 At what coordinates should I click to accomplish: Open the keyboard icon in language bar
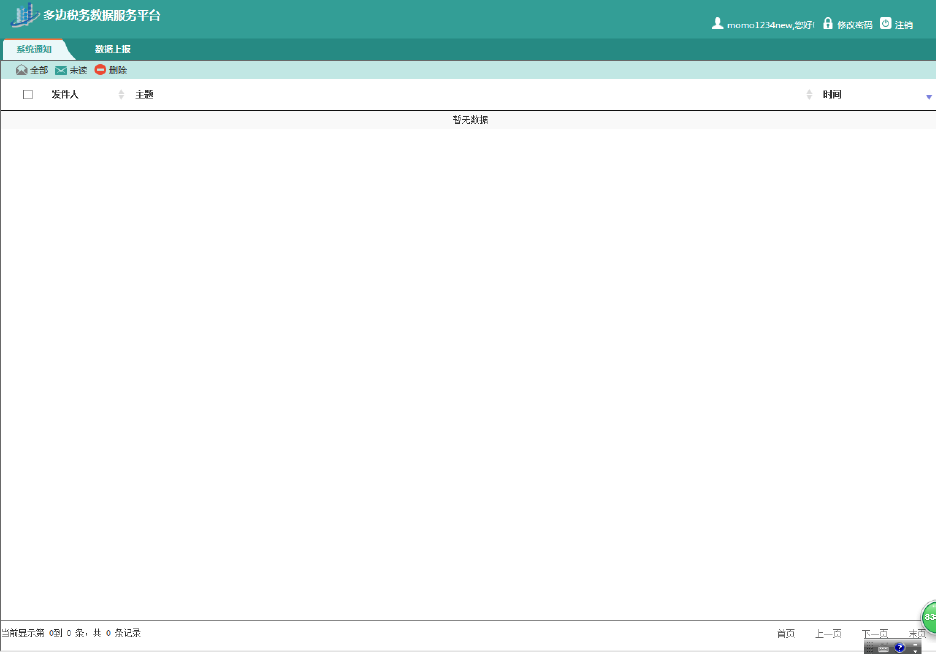click(x=883, y=648)
